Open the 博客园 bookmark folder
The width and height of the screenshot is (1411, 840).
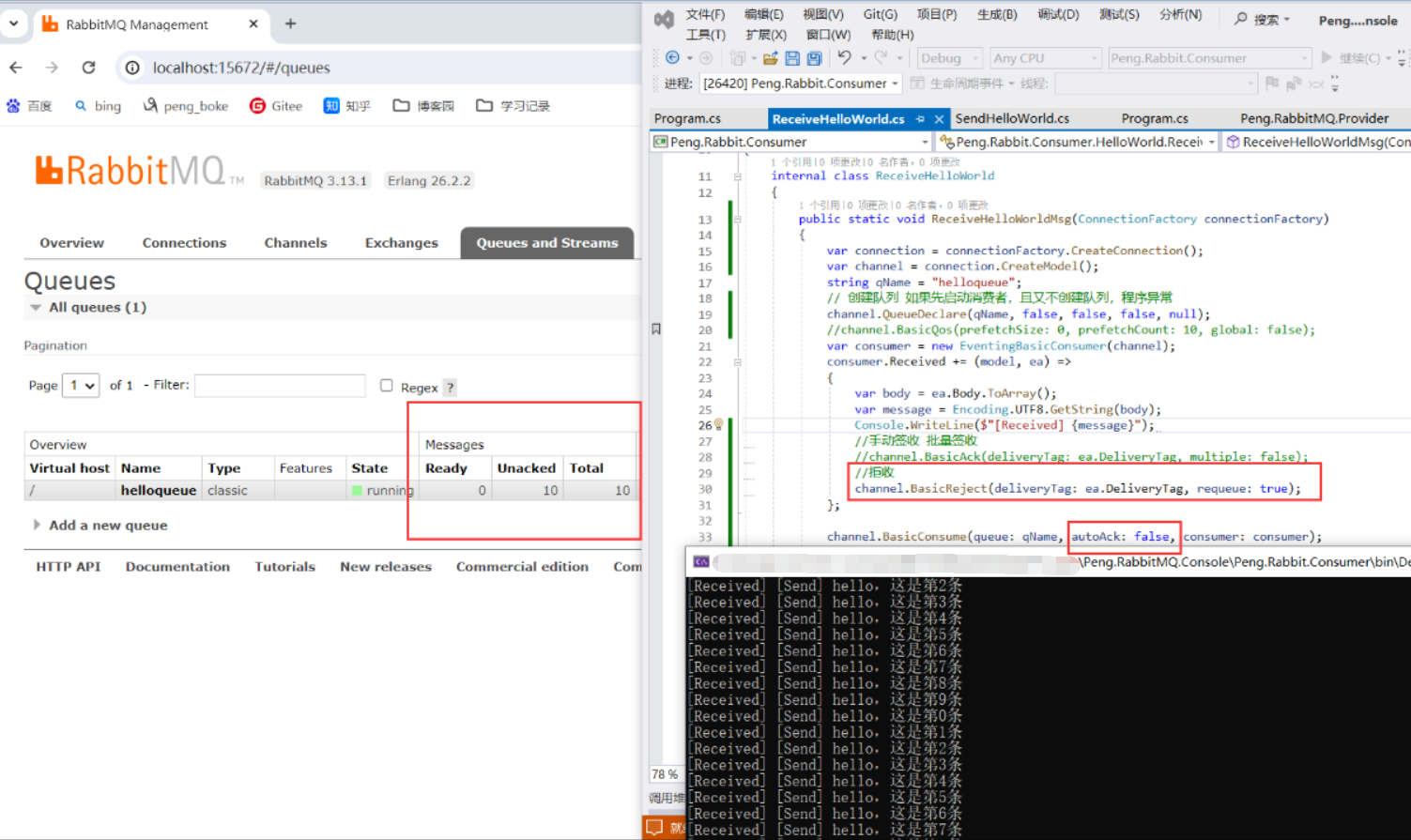(423, 106)
